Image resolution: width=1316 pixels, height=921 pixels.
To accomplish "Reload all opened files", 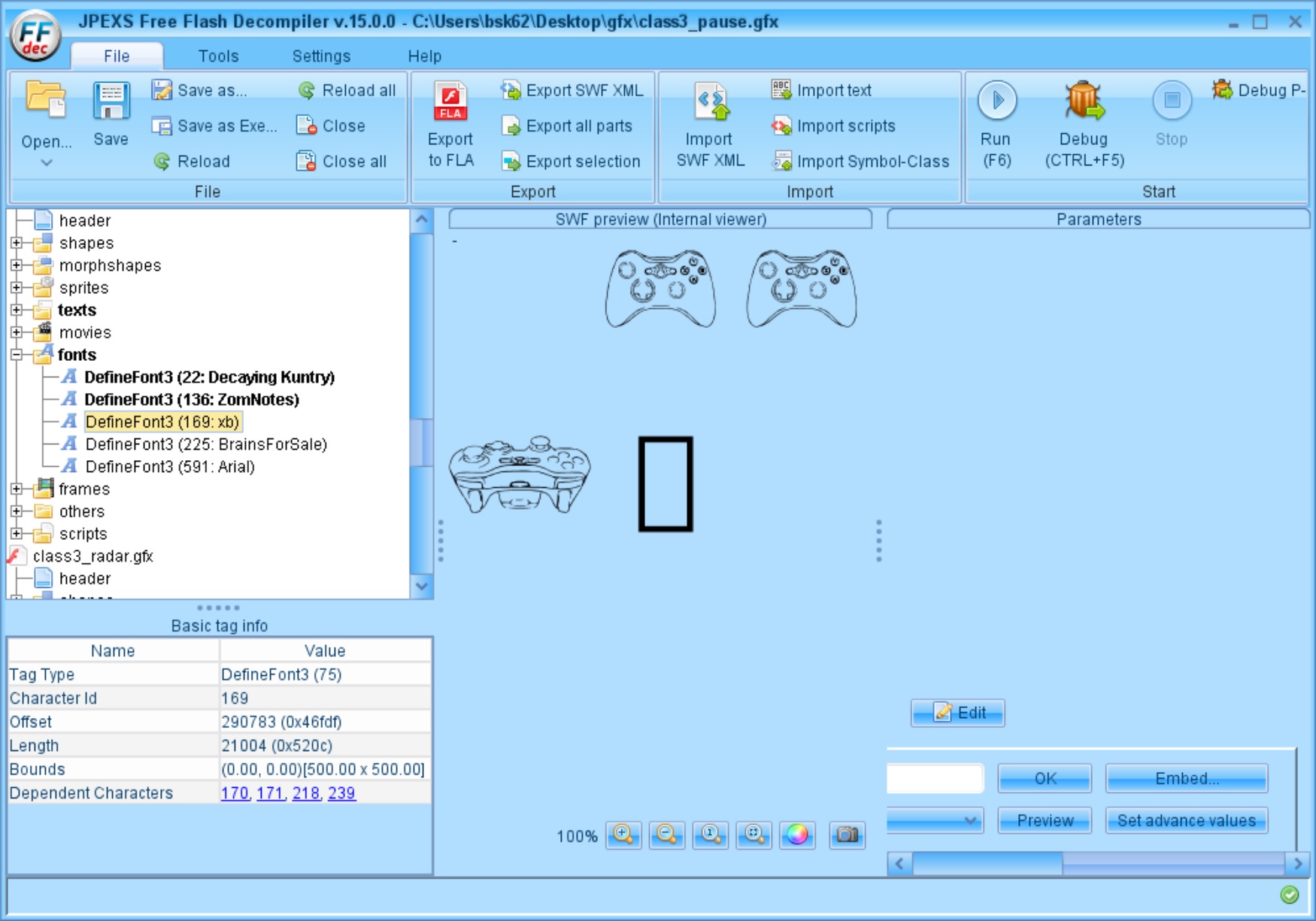I will [347, 90].
